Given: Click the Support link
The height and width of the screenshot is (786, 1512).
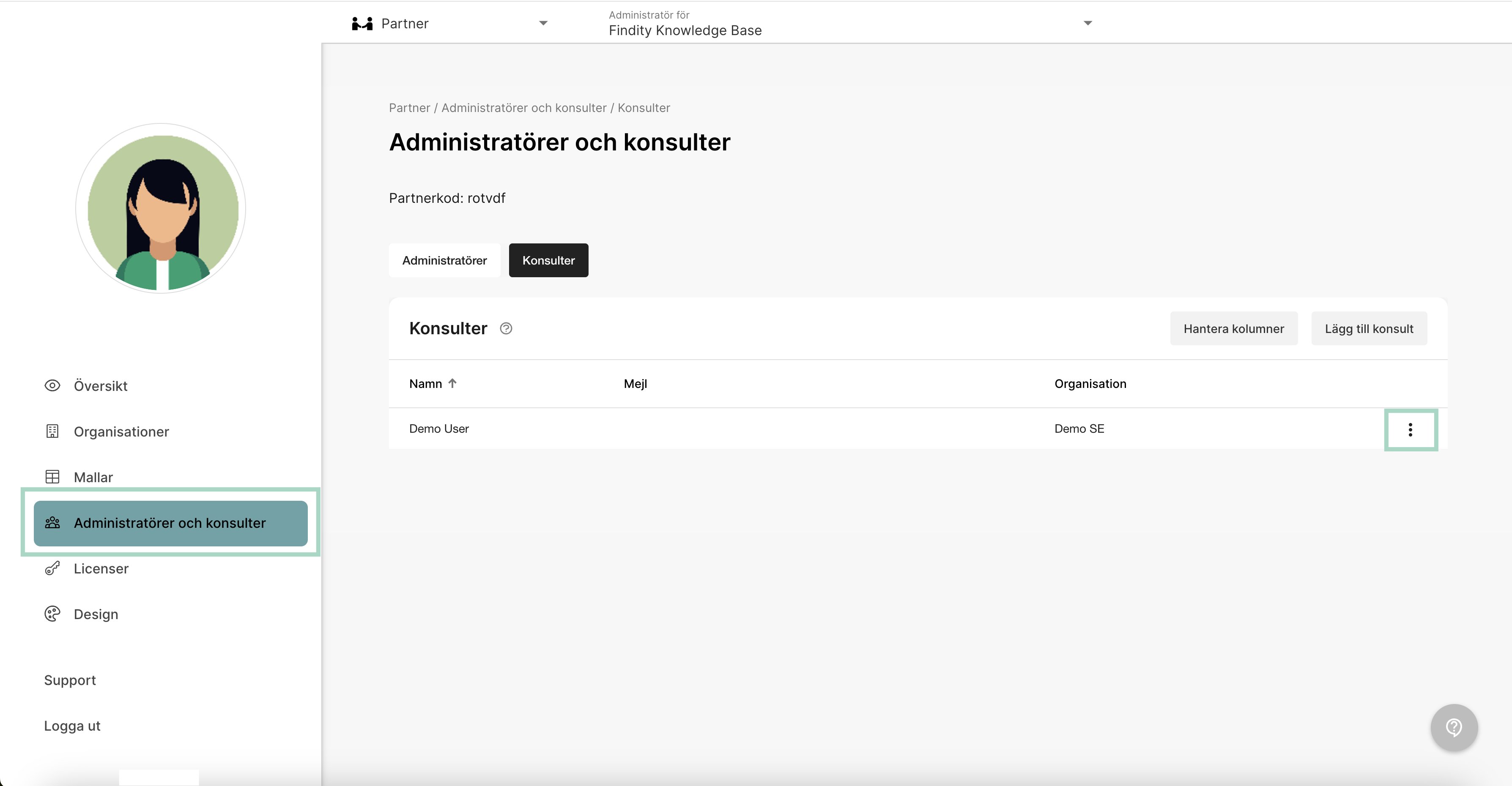Looking at the screenshot, I should (x=70, y=680).
